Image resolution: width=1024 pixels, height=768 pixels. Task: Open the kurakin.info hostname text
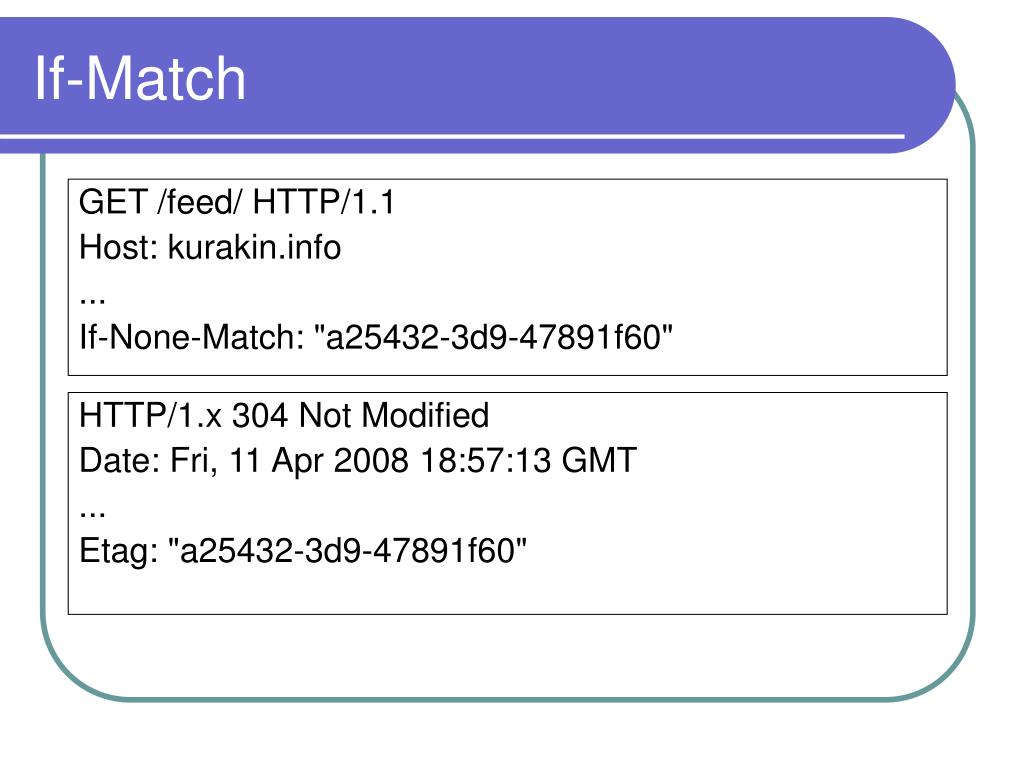(x=254, y=248)
